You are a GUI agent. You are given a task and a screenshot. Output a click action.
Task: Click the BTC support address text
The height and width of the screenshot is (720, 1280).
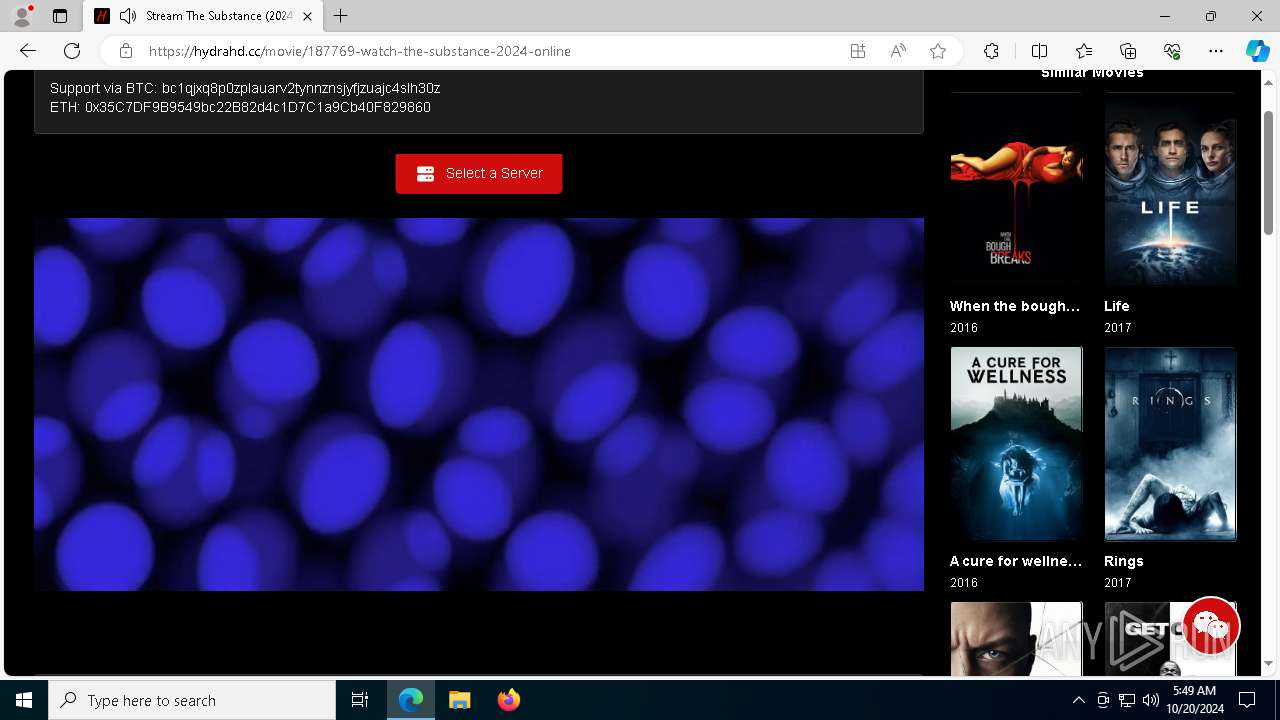point(301,88)
